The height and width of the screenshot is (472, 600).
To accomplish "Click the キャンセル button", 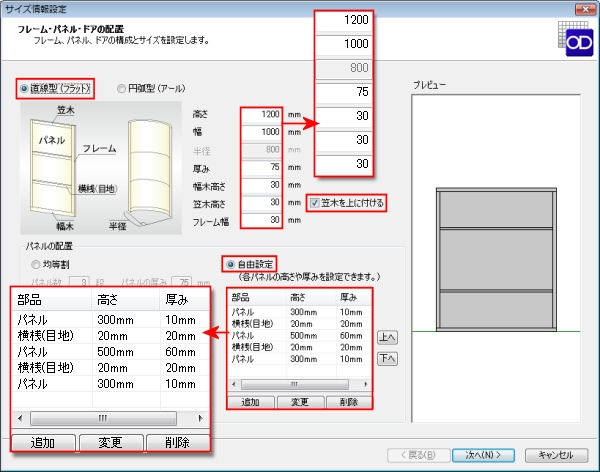I will point(548,454).
